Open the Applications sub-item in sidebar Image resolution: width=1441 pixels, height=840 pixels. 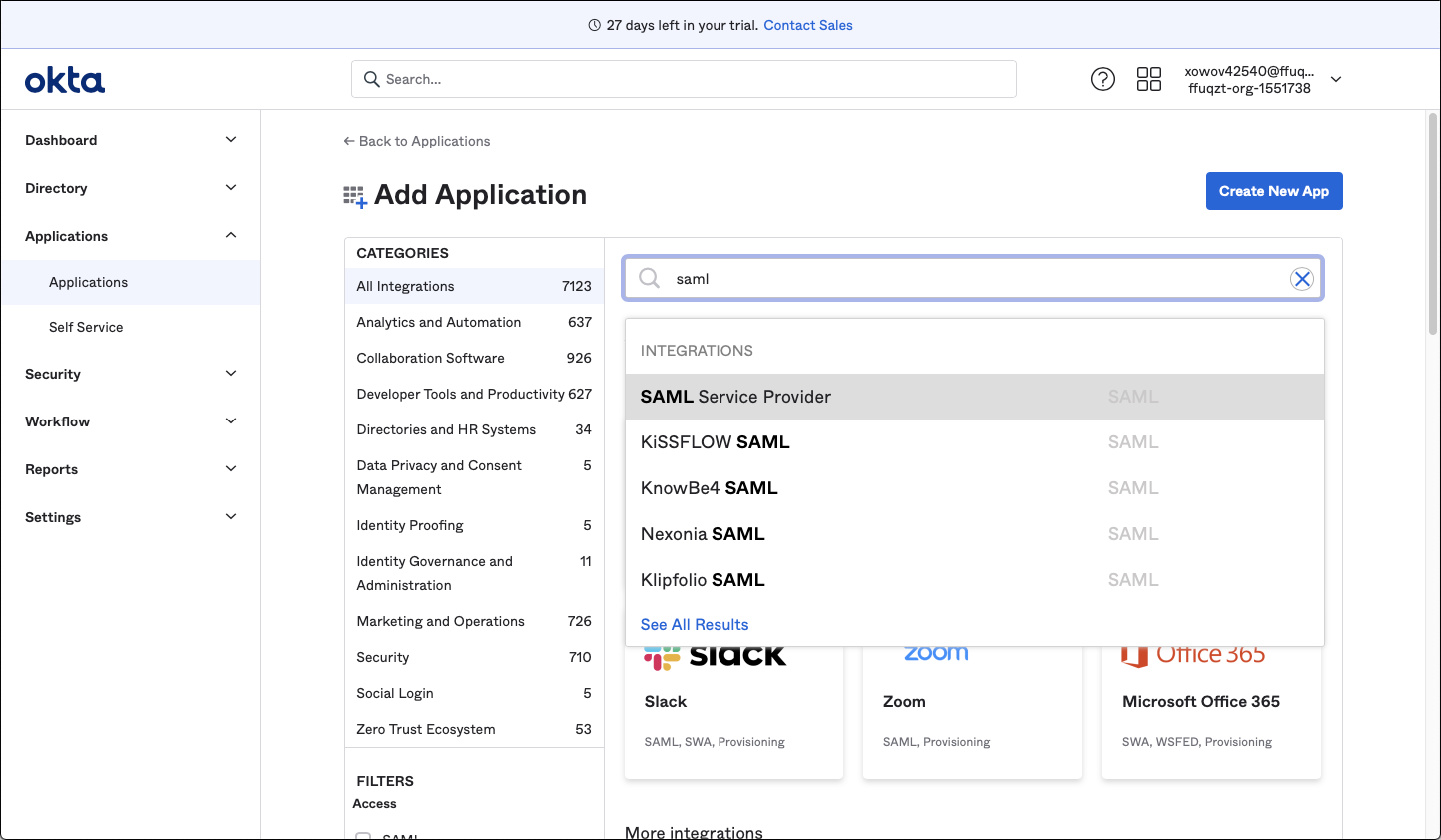pos(130,282)
